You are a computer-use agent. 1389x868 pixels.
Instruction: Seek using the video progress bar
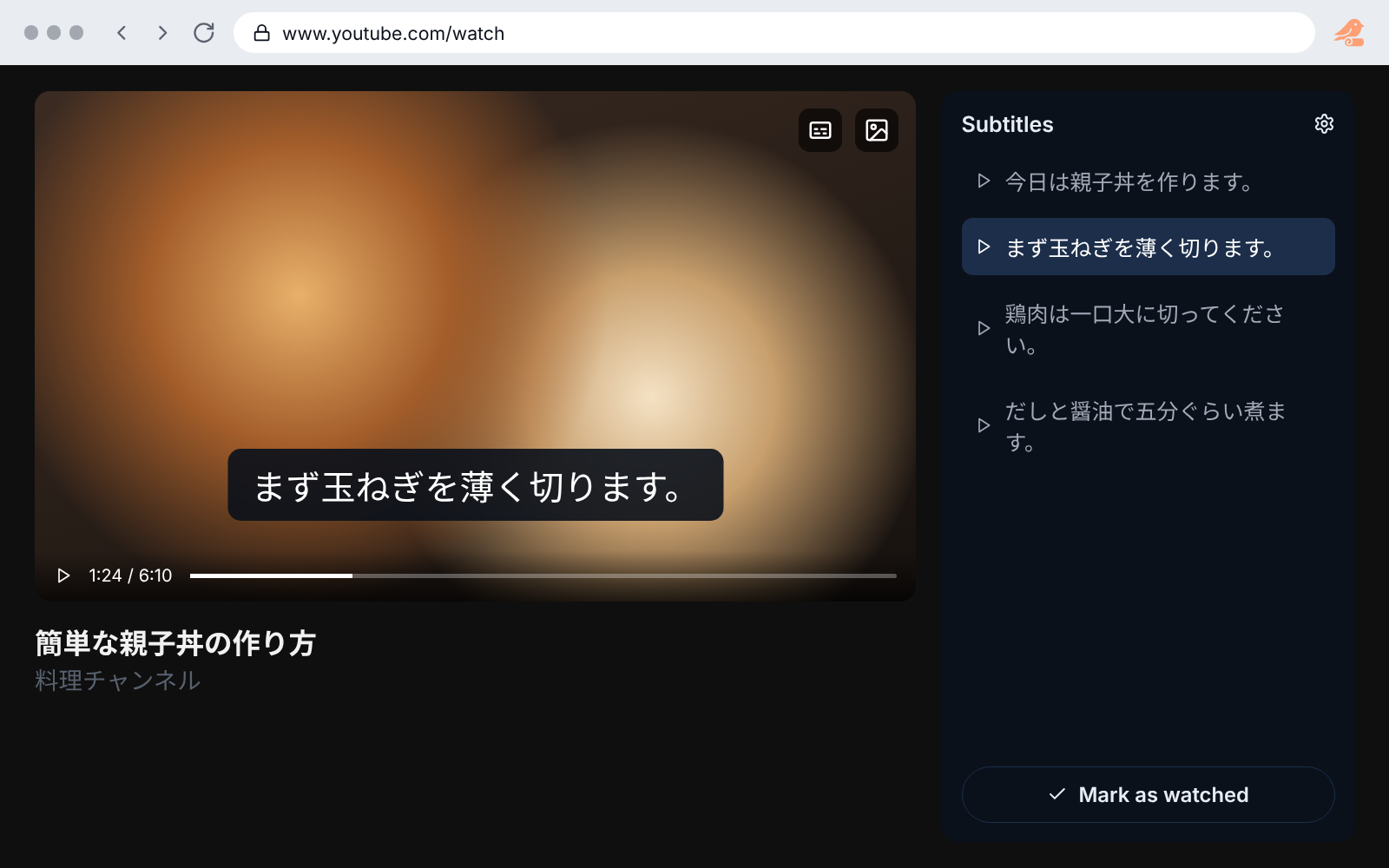pos(543,575)
